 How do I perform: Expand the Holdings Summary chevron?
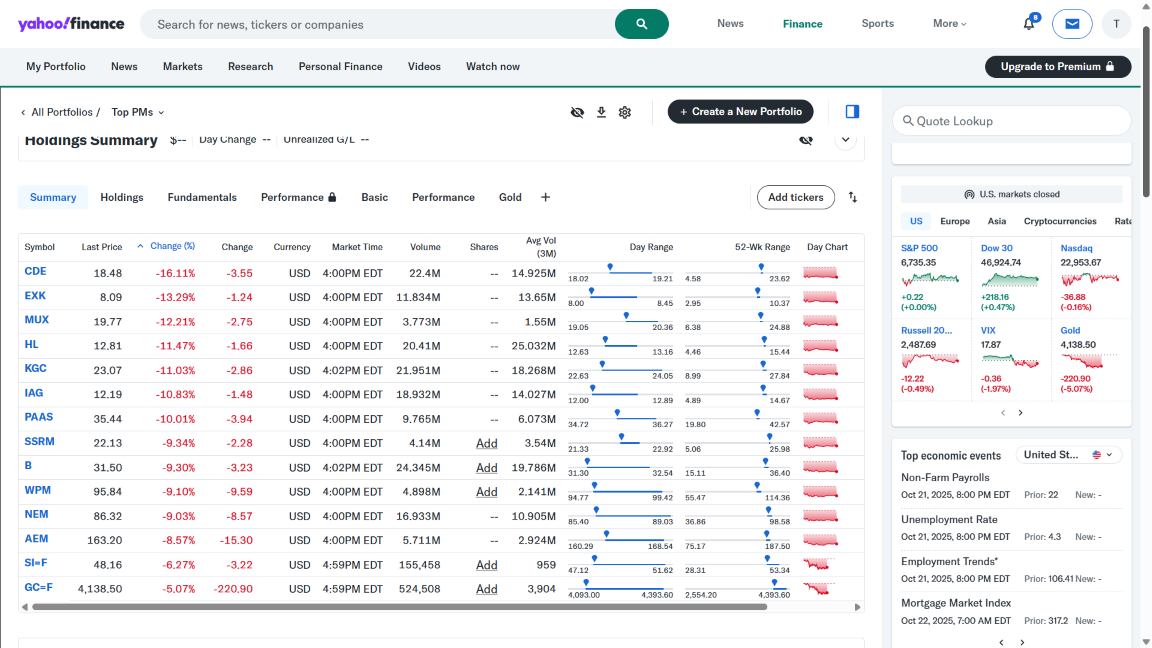point(846,140)
